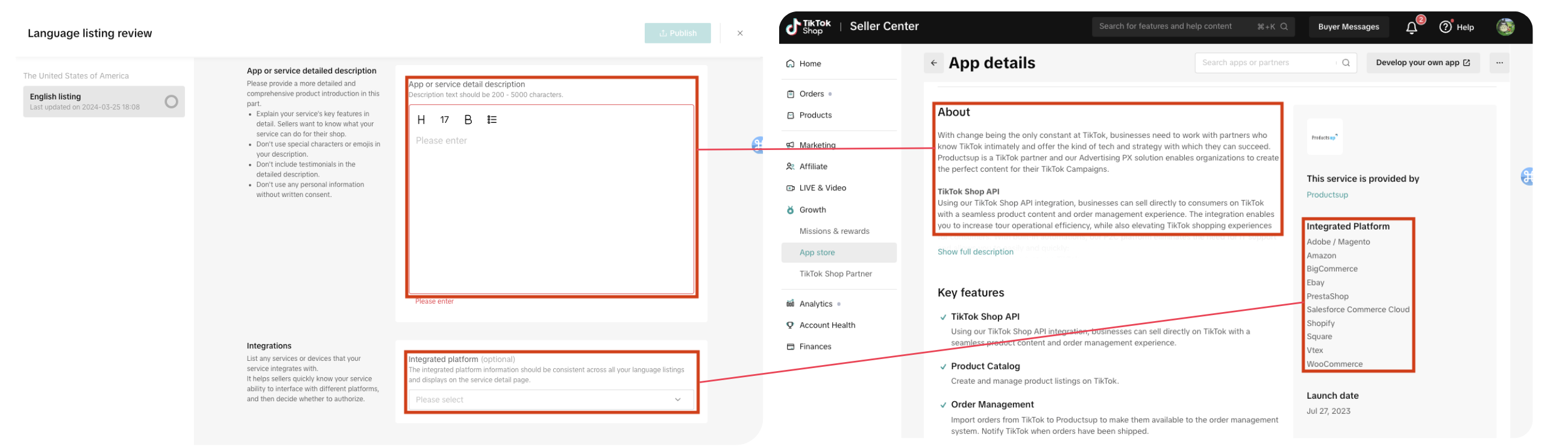1568x447 pixels.
Task: Click the Develop your own app button
Action: [x=1423, y=63]
